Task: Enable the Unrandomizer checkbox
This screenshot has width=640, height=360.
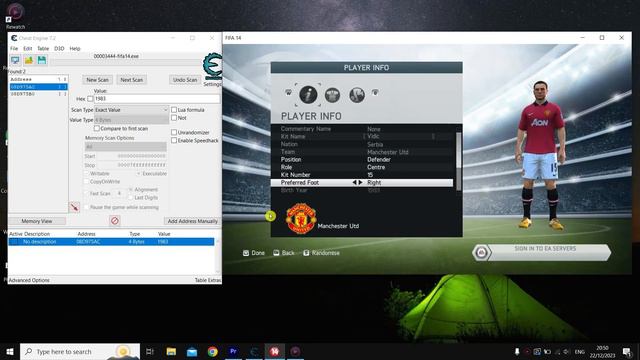Action: 174,132
